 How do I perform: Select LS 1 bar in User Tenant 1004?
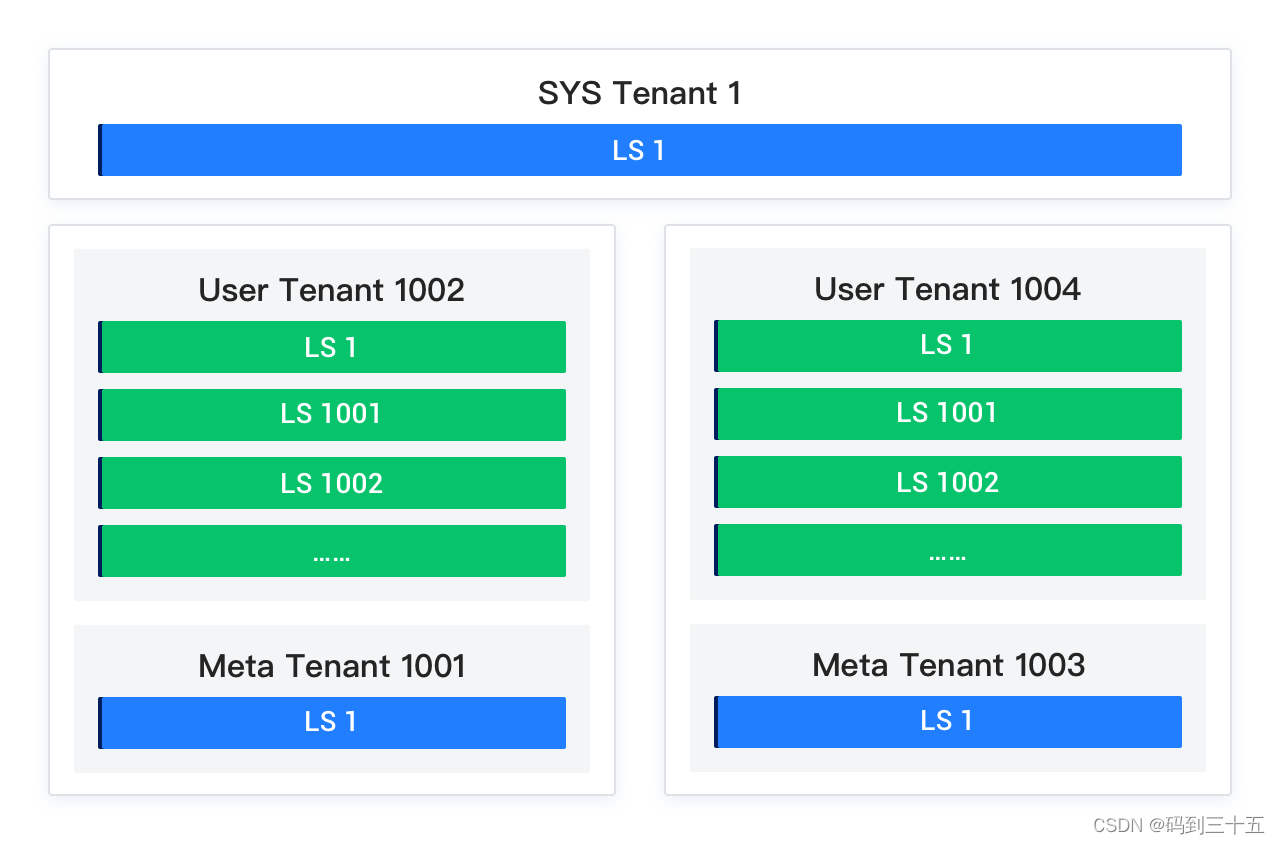point(948,346)
